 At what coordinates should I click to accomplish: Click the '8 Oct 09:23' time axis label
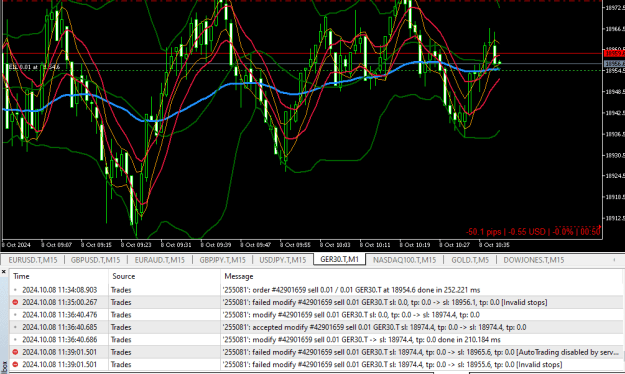pyautogui.click(x=136, y=245)
